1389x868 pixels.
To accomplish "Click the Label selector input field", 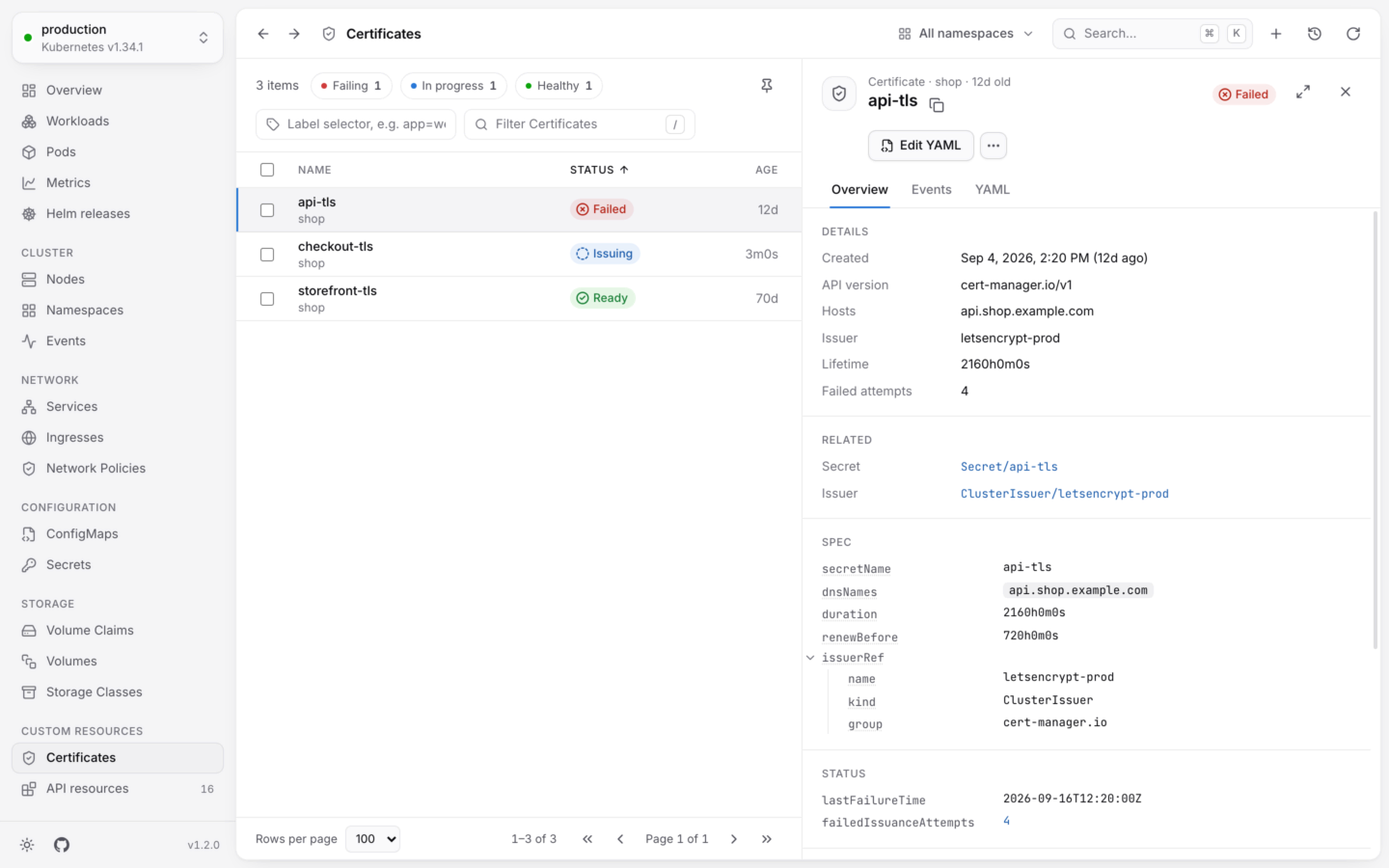I will (356, 124).
